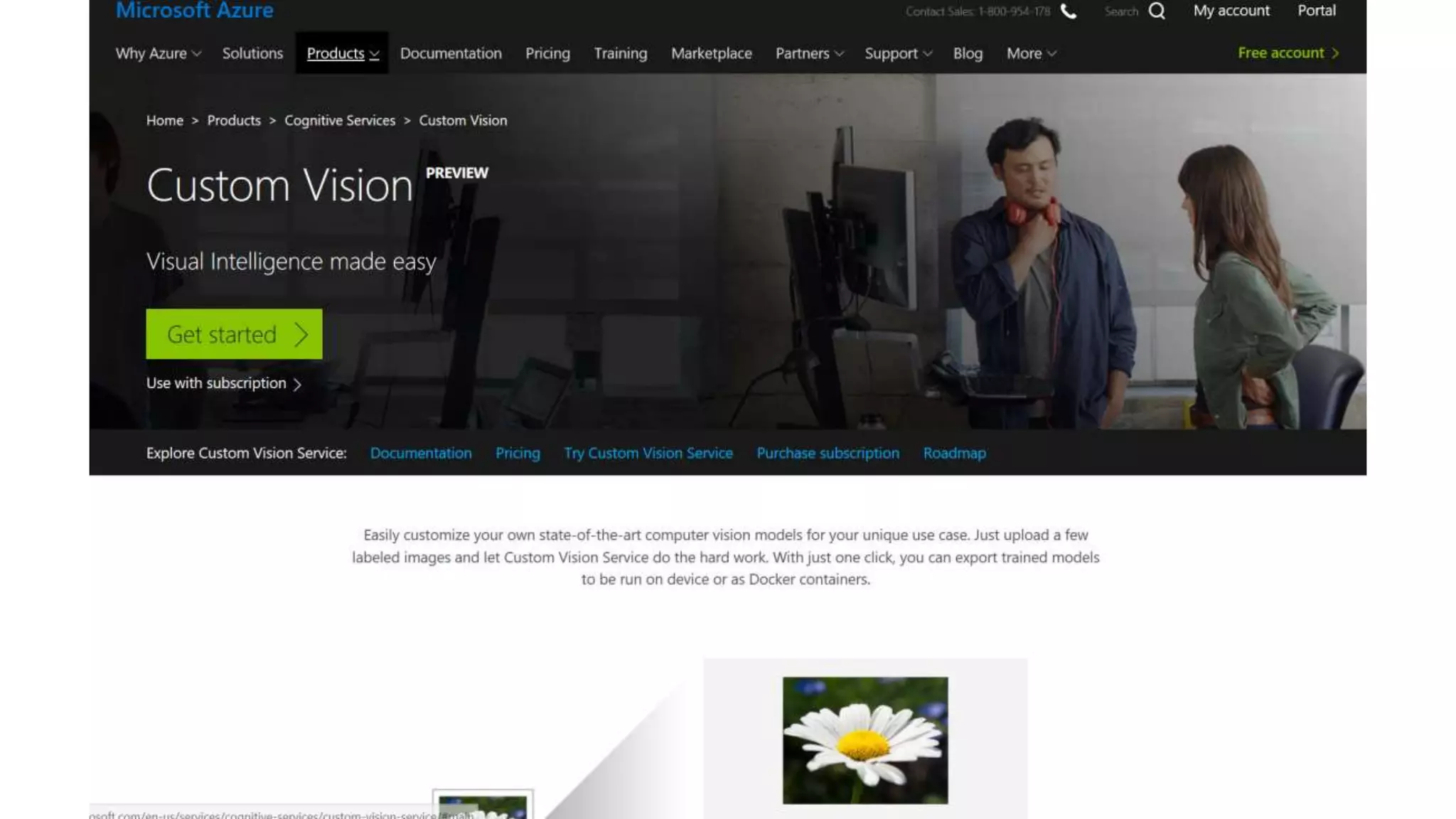The width and height of the screenshot is (1456, 819).
Task: Open the Training nav item
Action: pyautogui.click(x=620, y=53)
